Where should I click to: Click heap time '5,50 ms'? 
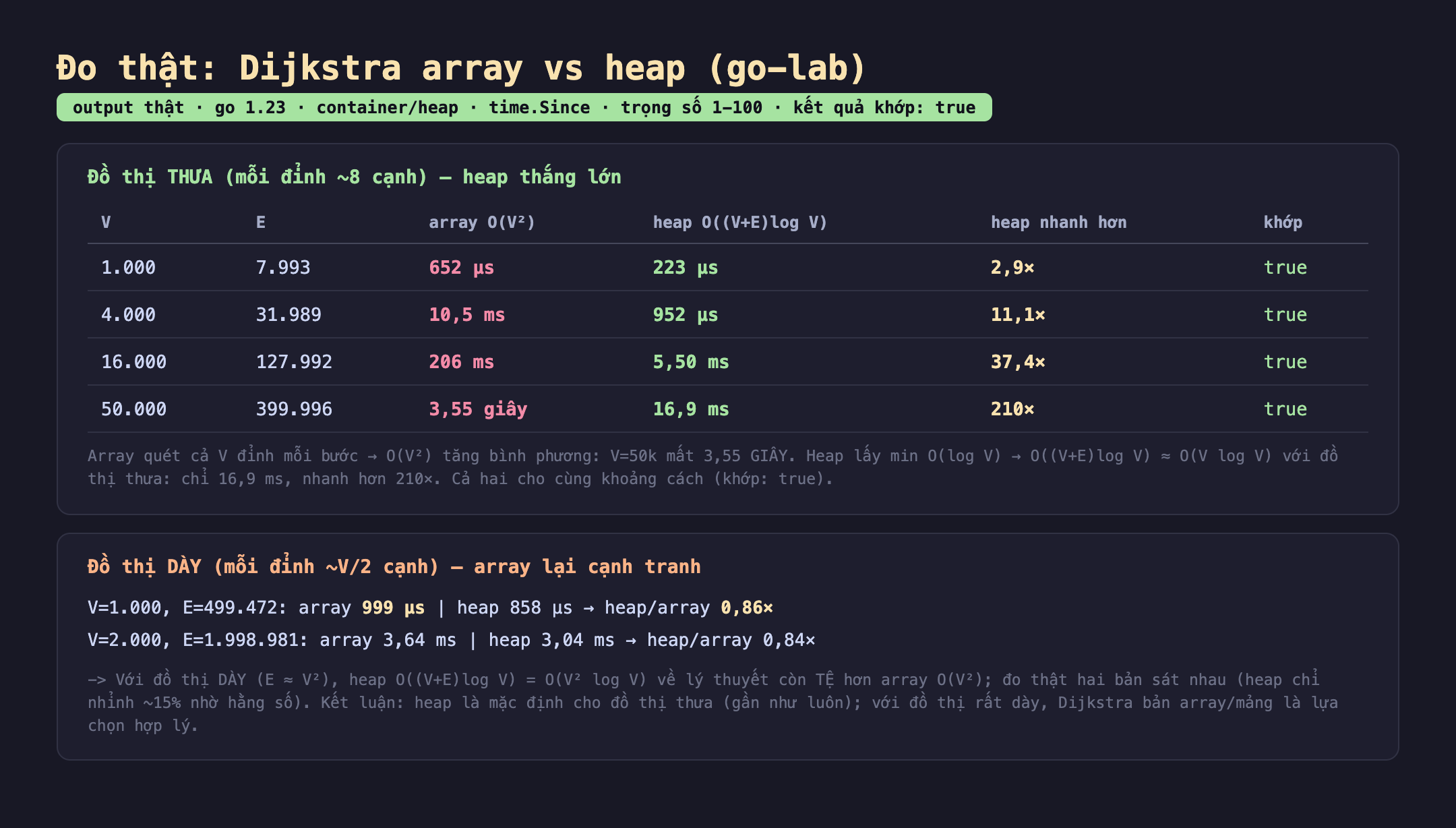(691, 362)
